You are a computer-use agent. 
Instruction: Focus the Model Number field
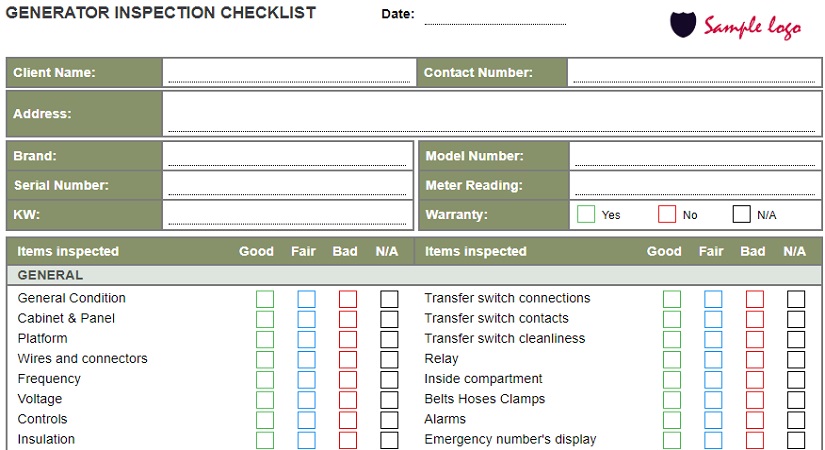[x=694, y=156]
